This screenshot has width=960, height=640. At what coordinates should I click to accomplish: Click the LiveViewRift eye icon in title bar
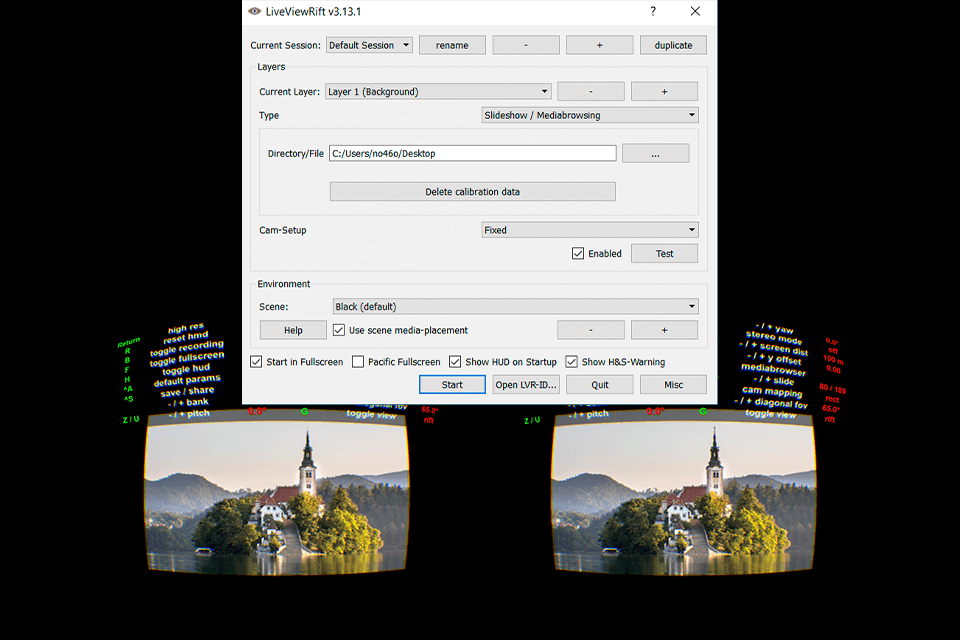[254, 11]
